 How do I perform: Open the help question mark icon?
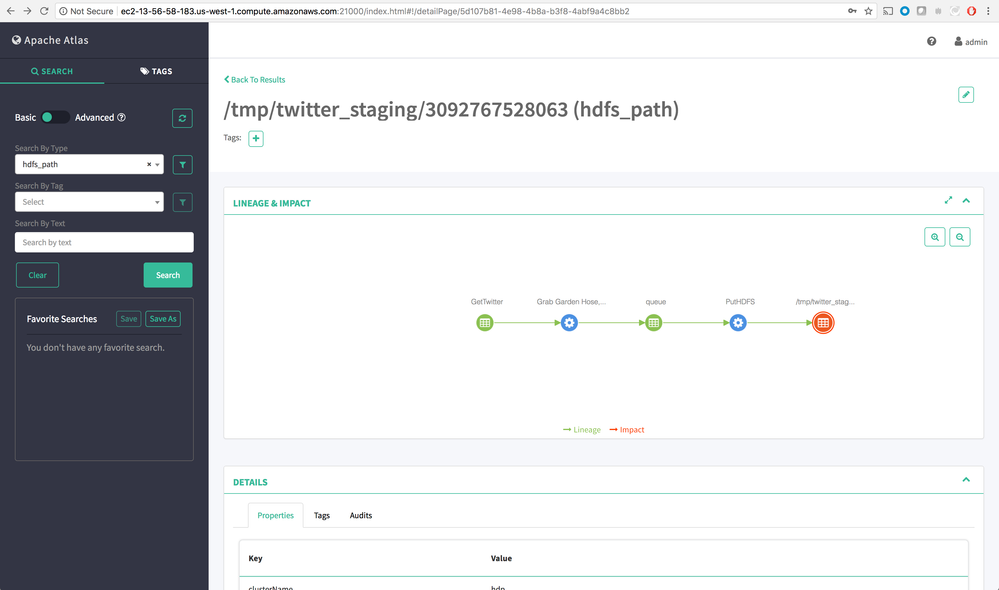(x=931, y=41)
